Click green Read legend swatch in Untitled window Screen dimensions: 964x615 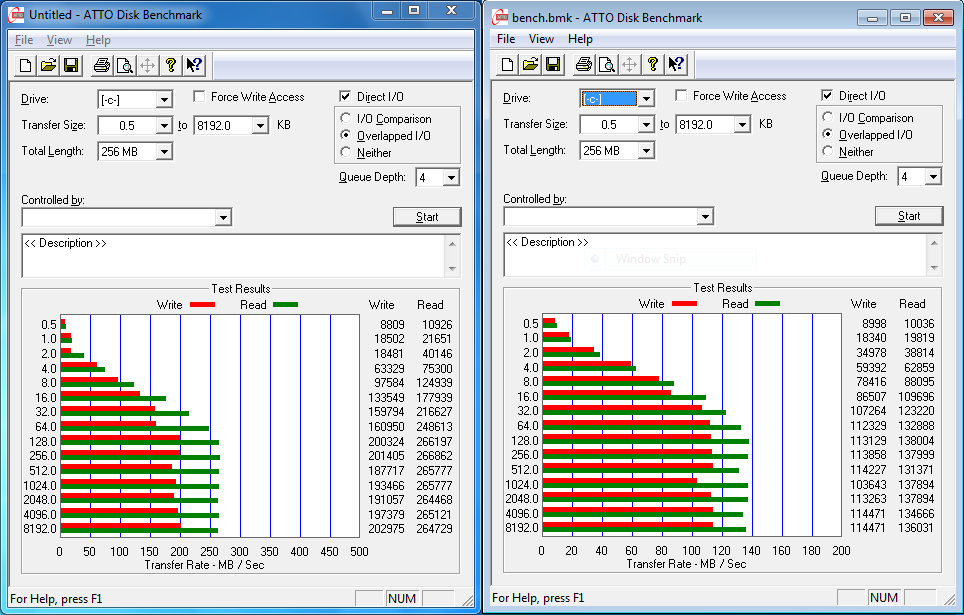[285, 304]
